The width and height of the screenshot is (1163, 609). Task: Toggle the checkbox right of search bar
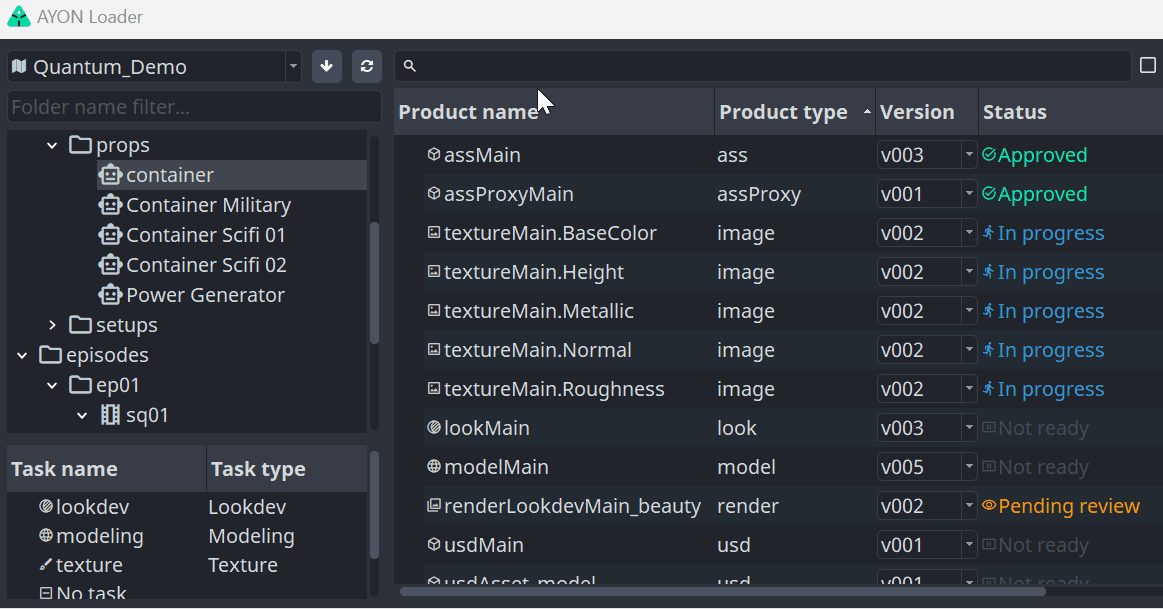(1147, 65)
